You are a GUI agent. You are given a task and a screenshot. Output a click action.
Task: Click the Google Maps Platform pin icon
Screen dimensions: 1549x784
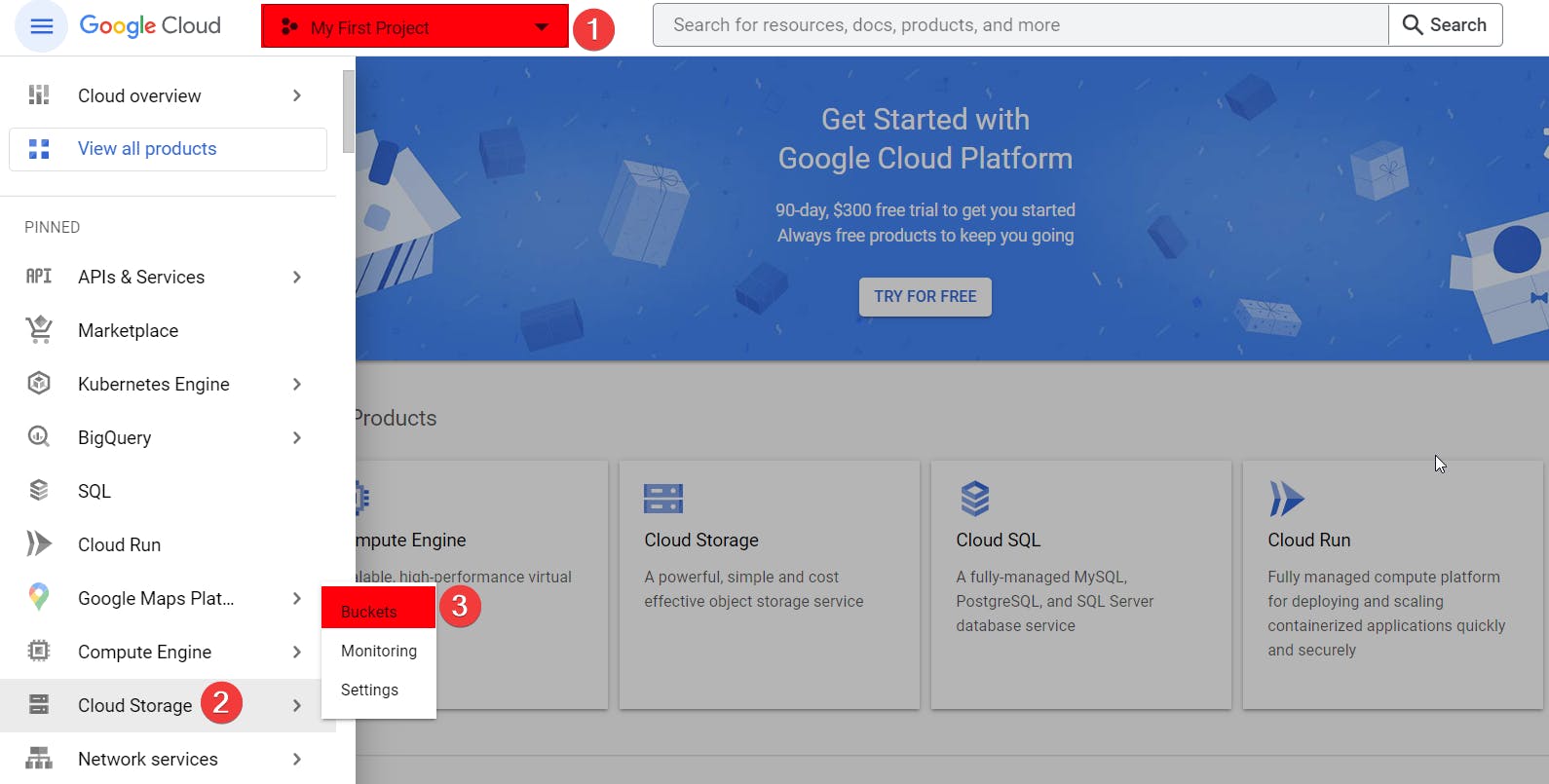click(x=39, y=597)
